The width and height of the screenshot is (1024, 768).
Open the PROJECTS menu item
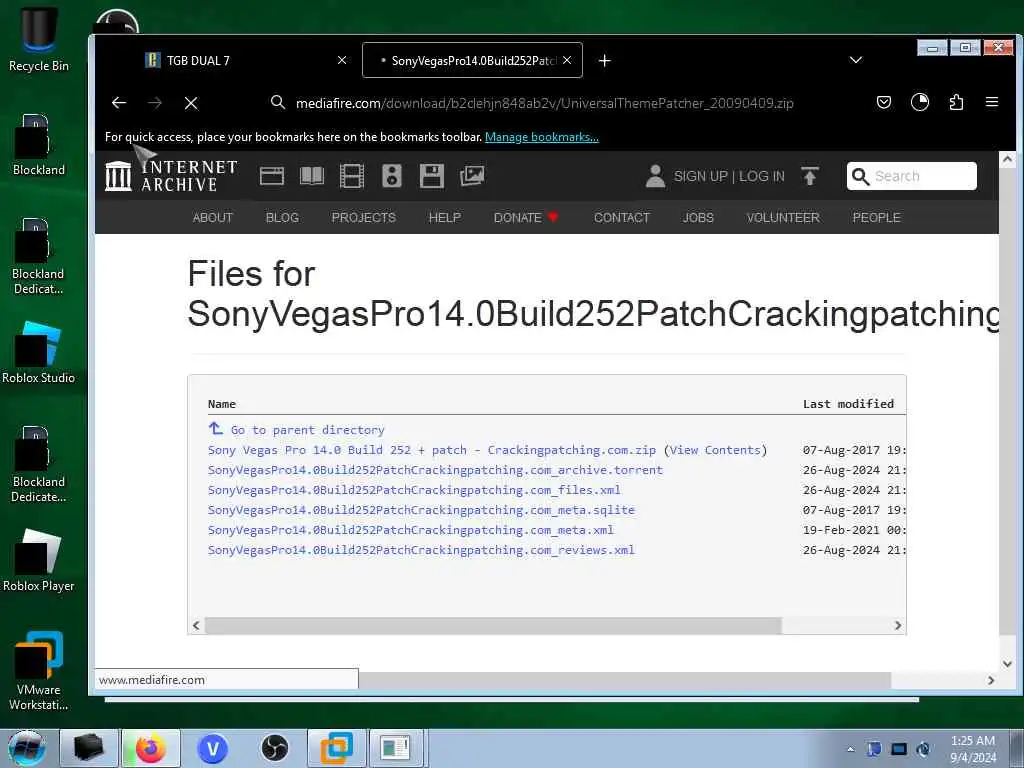[x=364, y=217]
